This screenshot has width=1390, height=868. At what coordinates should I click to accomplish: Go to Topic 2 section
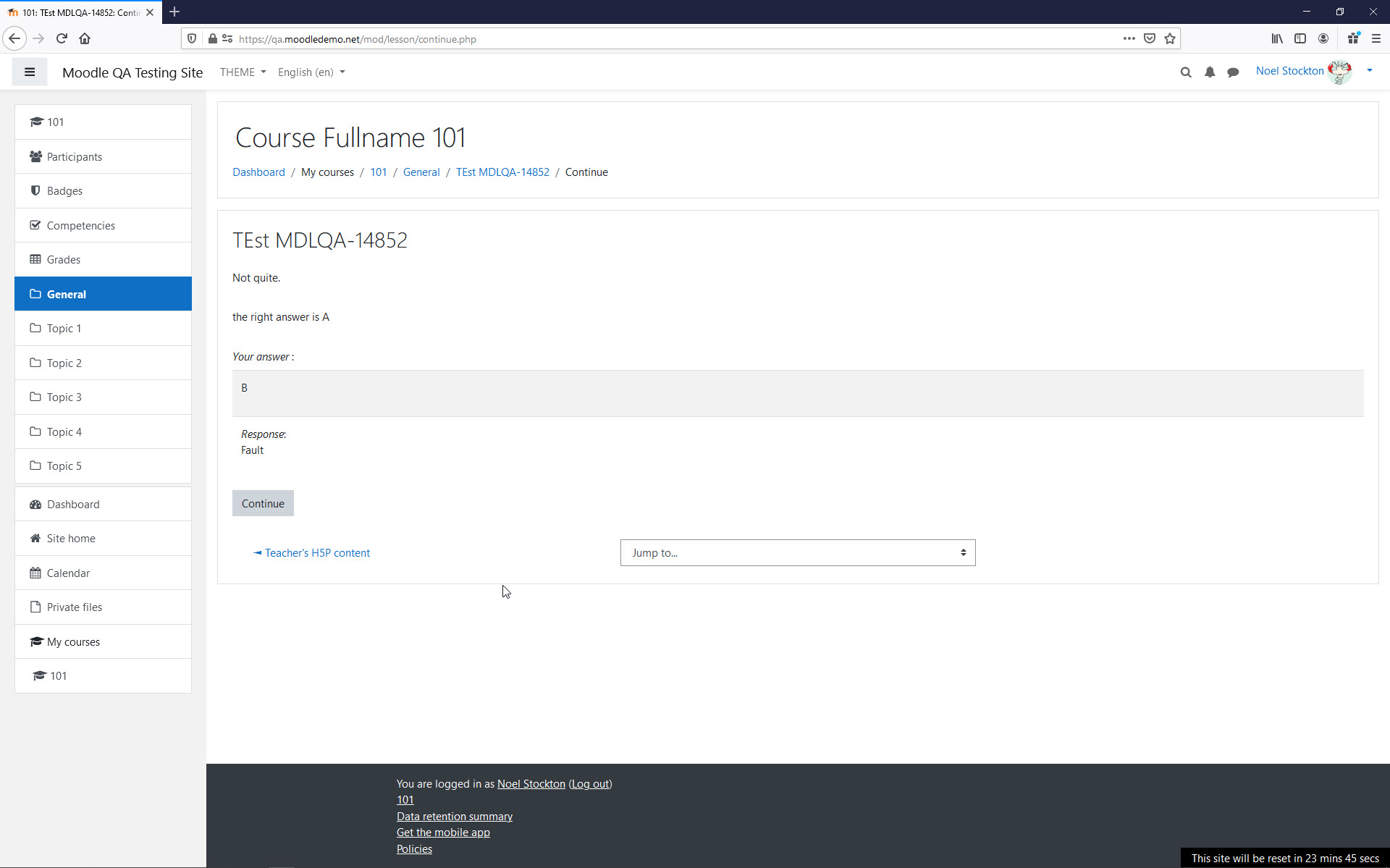(x=103, y=363)
